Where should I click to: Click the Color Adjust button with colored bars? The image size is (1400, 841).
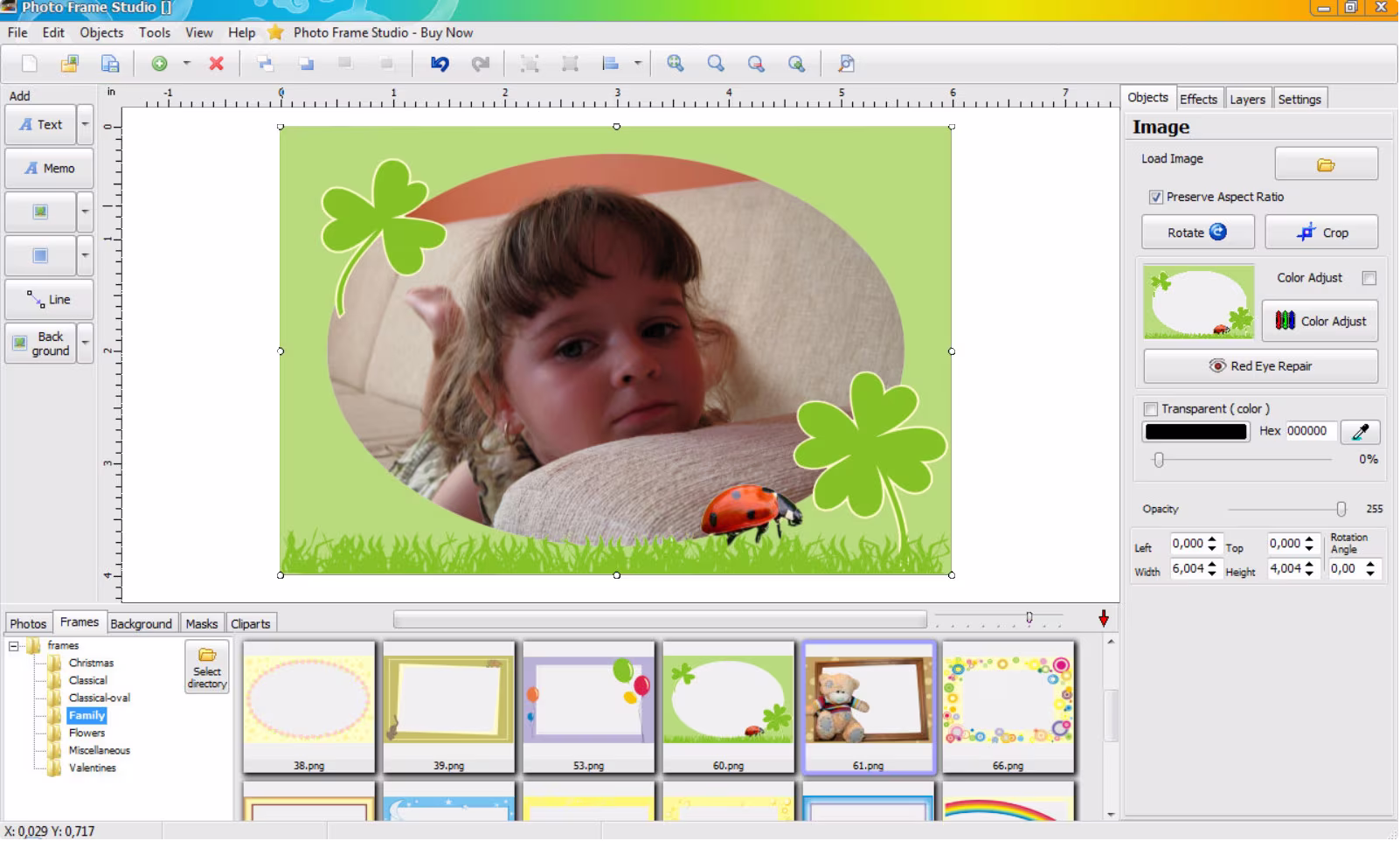[1320, 321]
